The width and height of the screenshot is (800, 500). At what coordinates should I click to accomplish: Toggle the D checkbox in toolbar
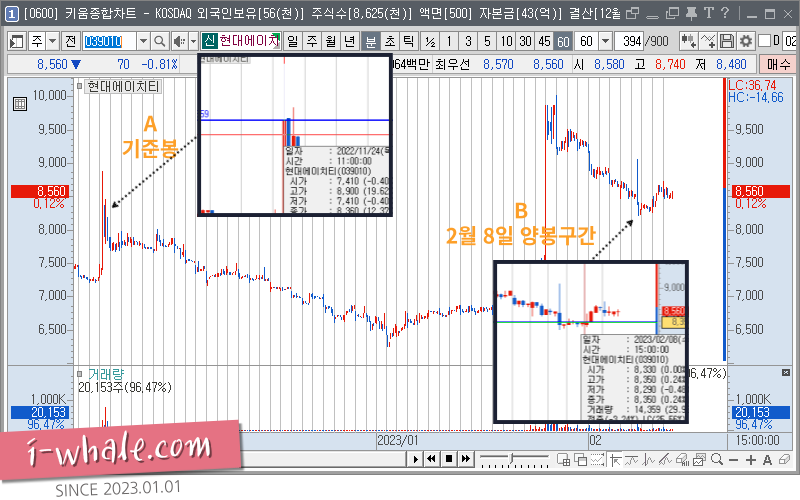(x=764, y=41)
